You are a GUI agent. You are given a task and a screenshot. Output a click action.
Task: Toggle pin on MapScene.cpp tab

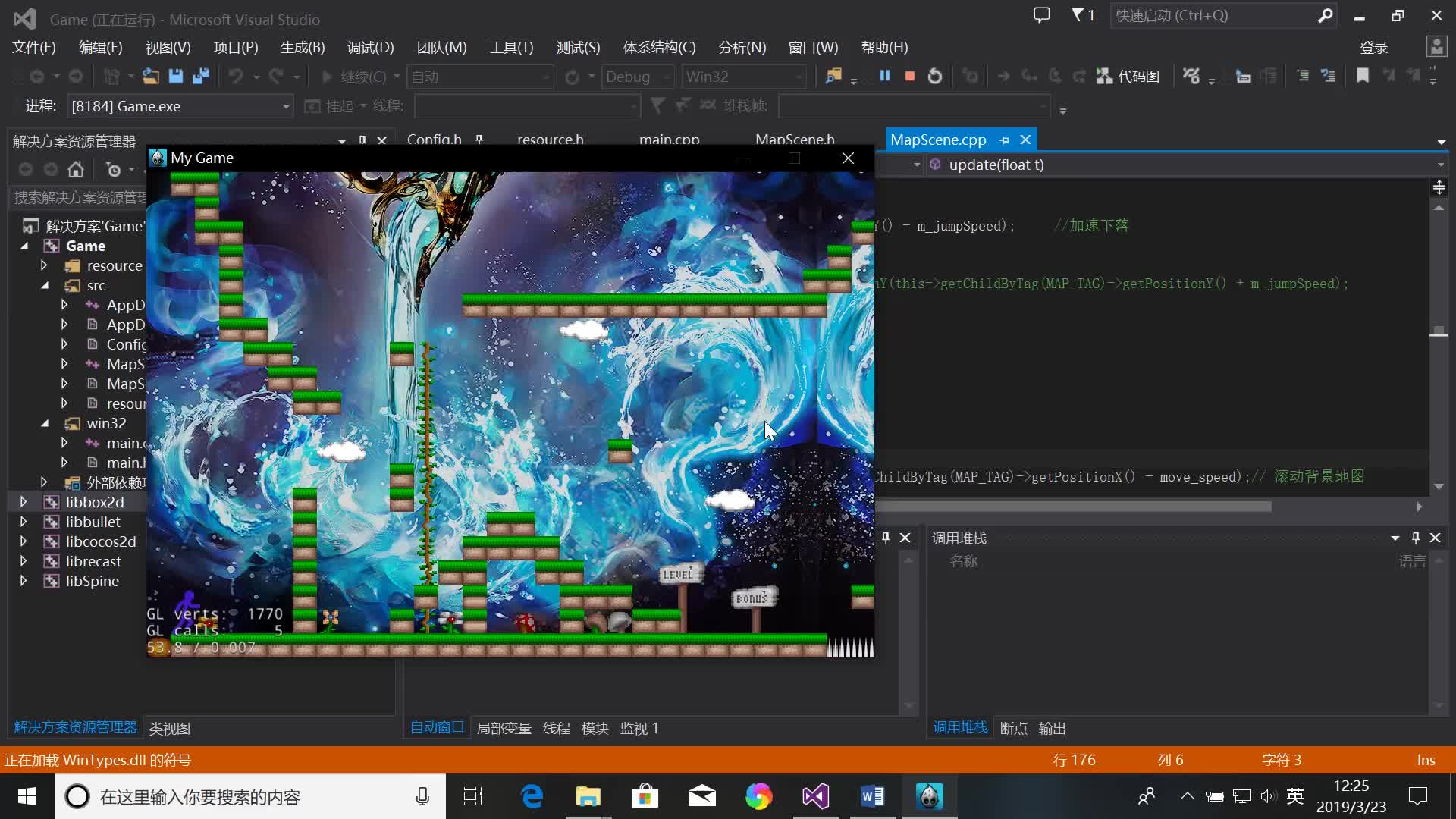(x=1004, y=140)
